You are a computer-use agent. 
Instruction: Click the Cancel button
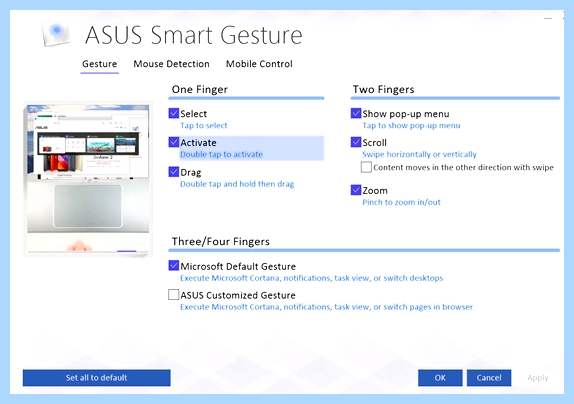[489, 378]
